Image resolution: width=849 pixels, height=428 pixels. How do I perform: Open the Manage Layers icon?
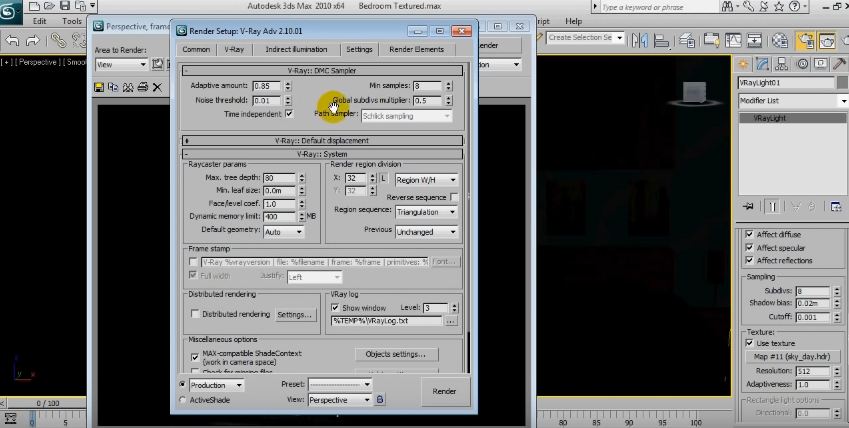pos(687,40)
